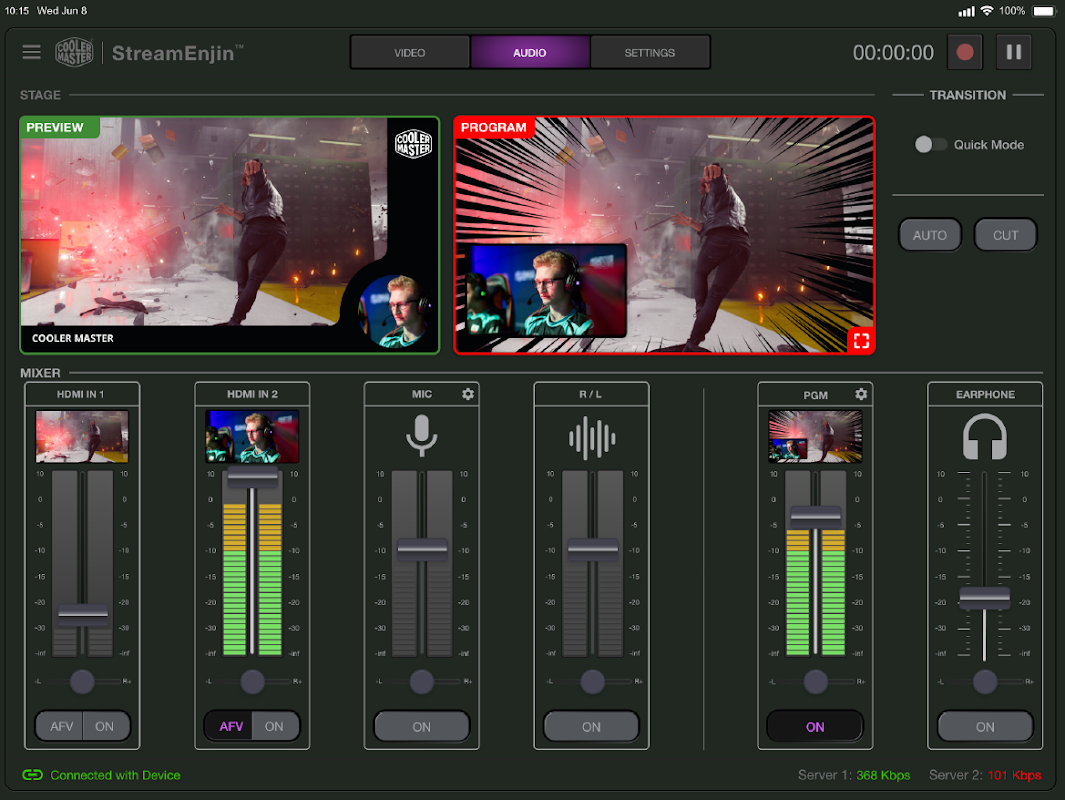Turn ON the HDMI IN 2 channel
This screenshot has width=1065, height=800.
tap(274, 726)
